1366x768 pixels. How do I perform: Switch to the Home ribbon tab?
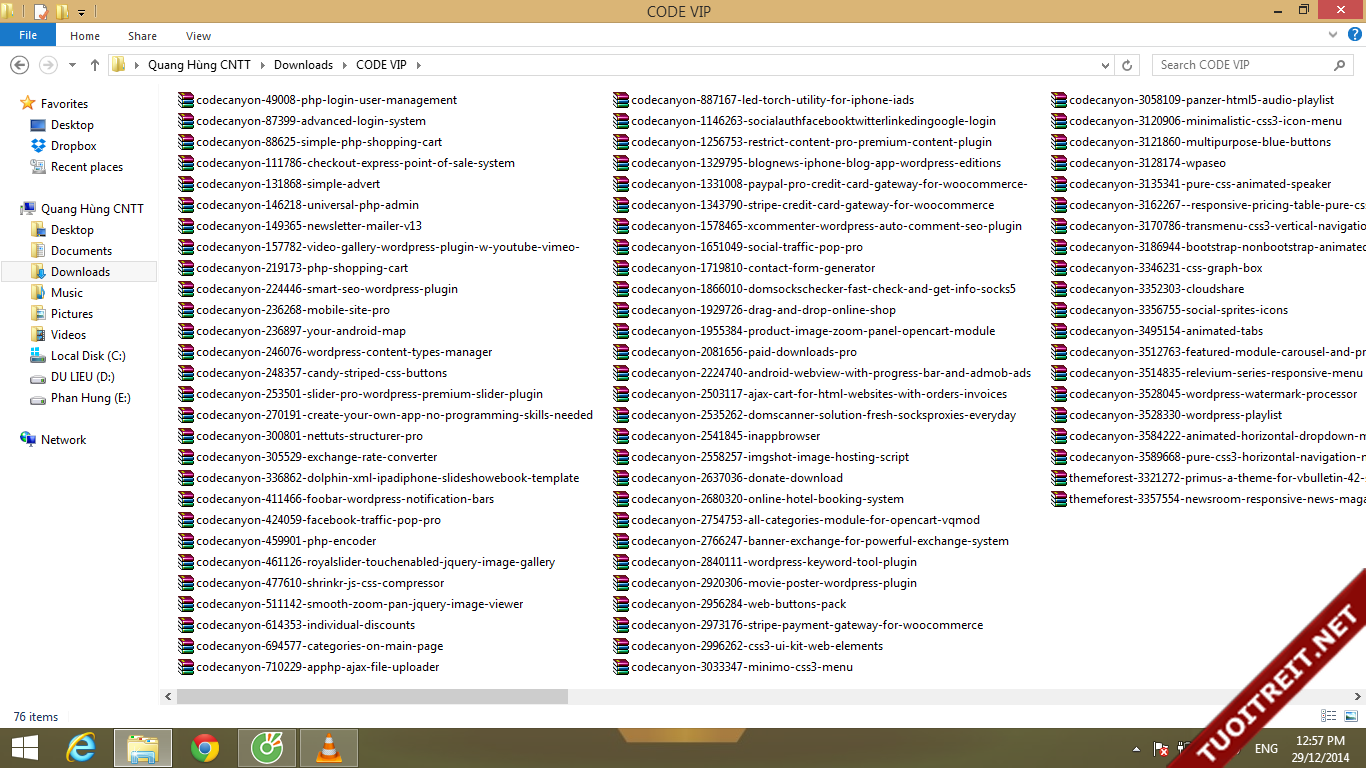(85, 36)
